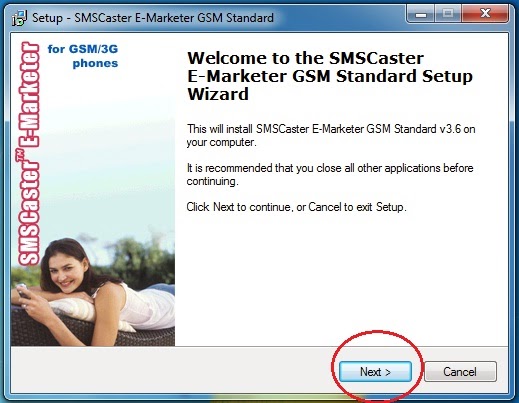Close the Setup wizard window

pyautogui.click(x=485, y=14)
